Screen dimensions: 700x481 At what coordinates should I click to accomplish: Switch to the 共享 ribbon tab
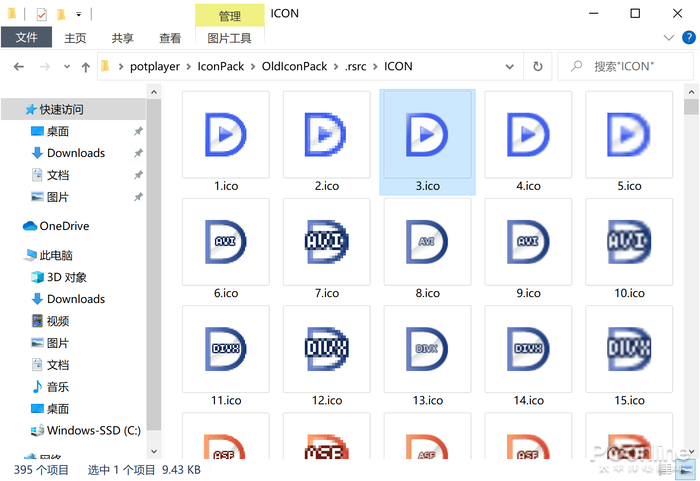point(122,38)
